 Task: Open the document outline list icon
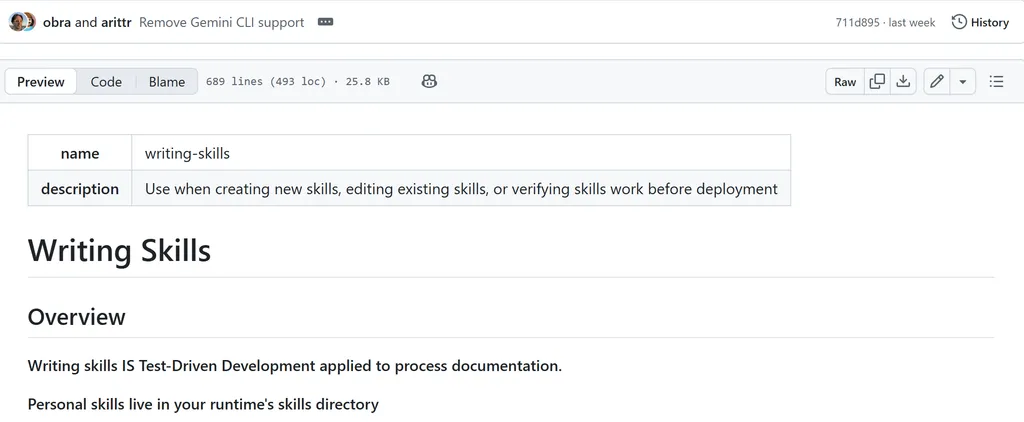point(996,82)
